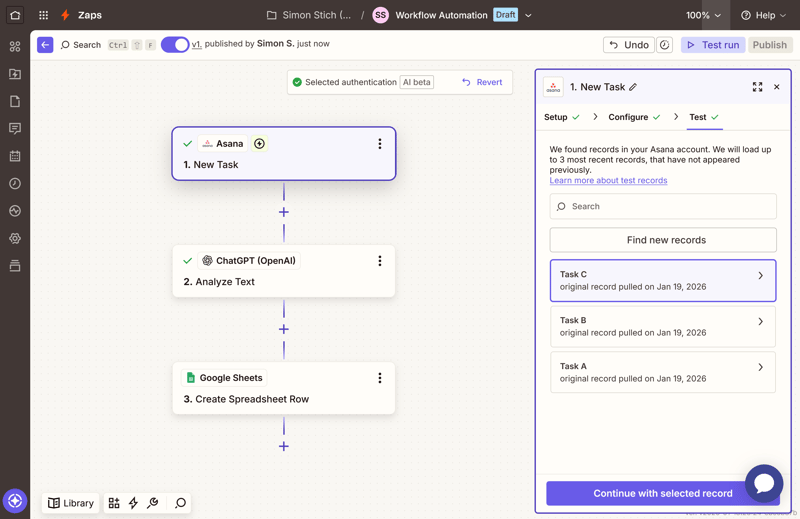Expand the New Task panel to fullscreen

pyautogui.click(x=757, y=87)
